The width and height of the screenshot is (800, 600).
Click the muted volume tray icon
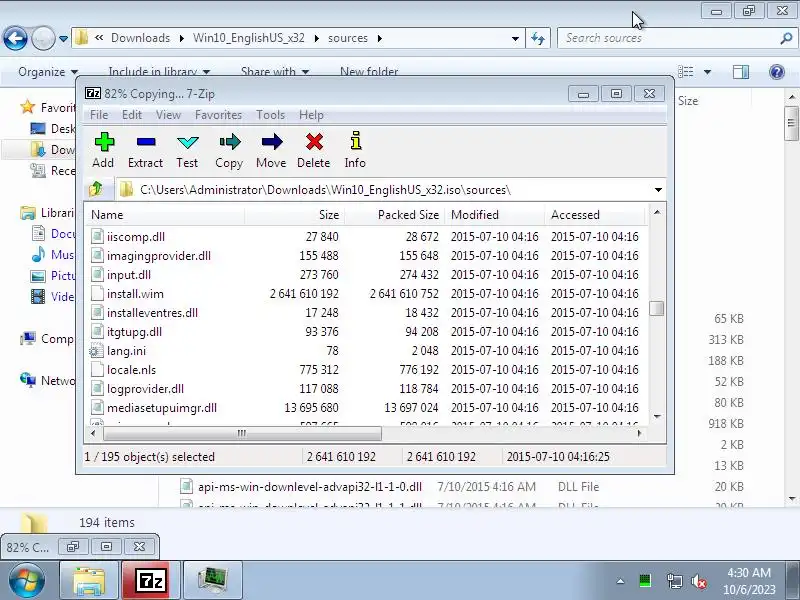pos(699,581)
